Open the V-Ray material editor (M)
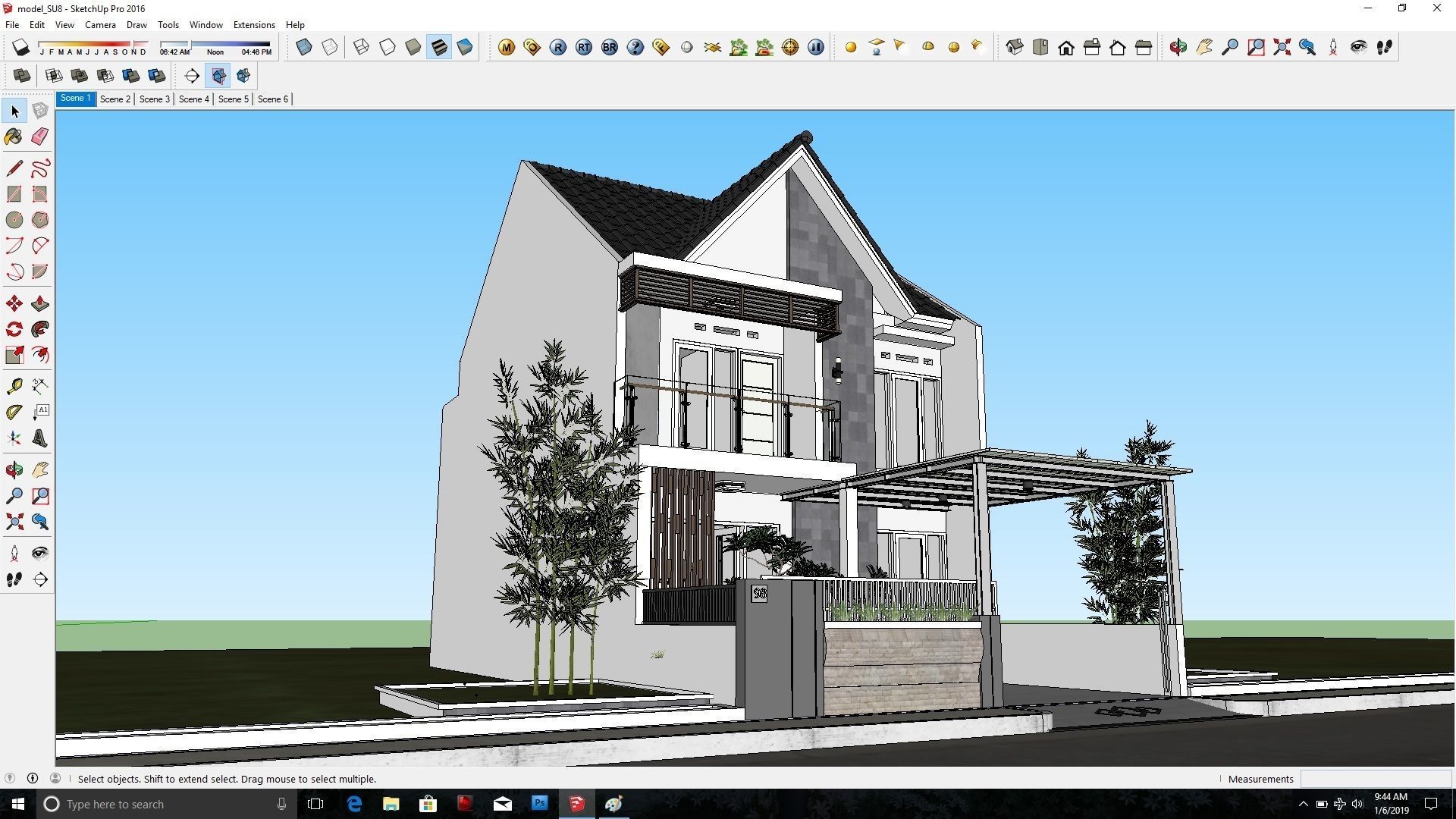This screenshot has width=1456, height=819. pos(507,47)
